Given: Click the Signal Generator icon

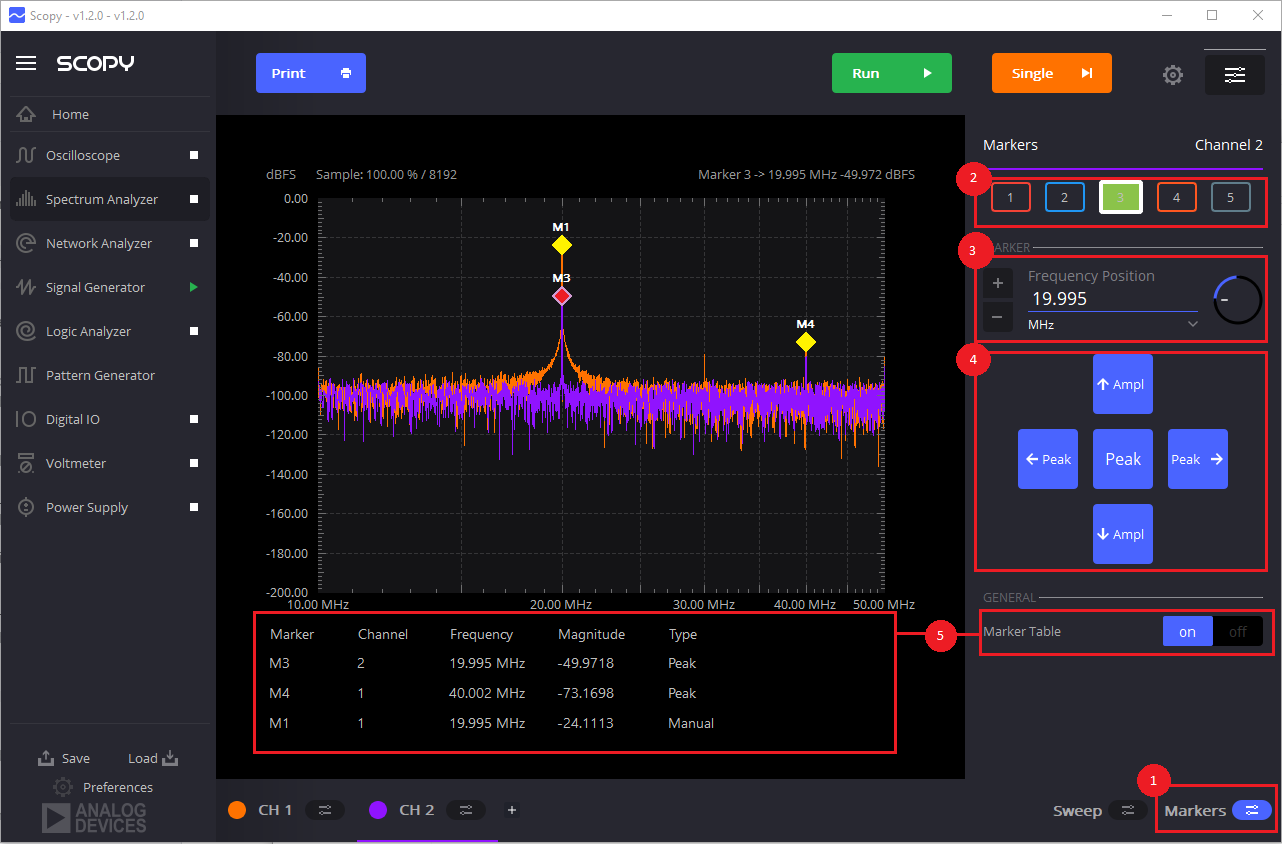Looking at the screenshot, I should (26, 287).
